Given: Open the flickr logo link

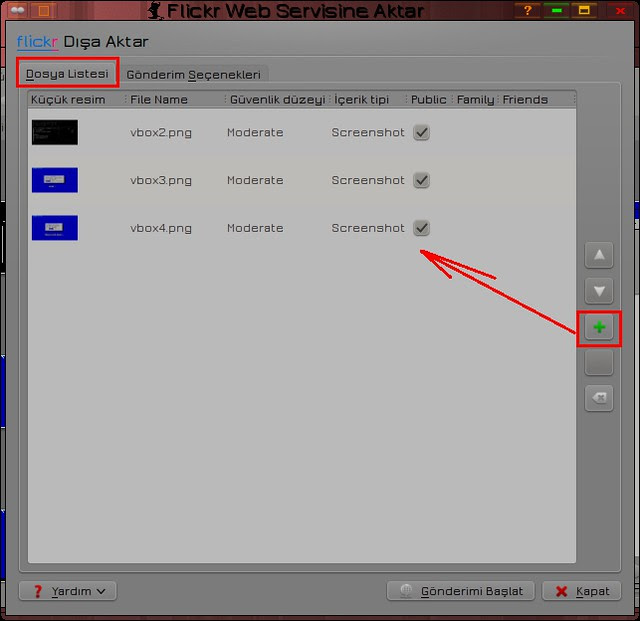Looking at the screenshot, I should [x=37, y=42].
